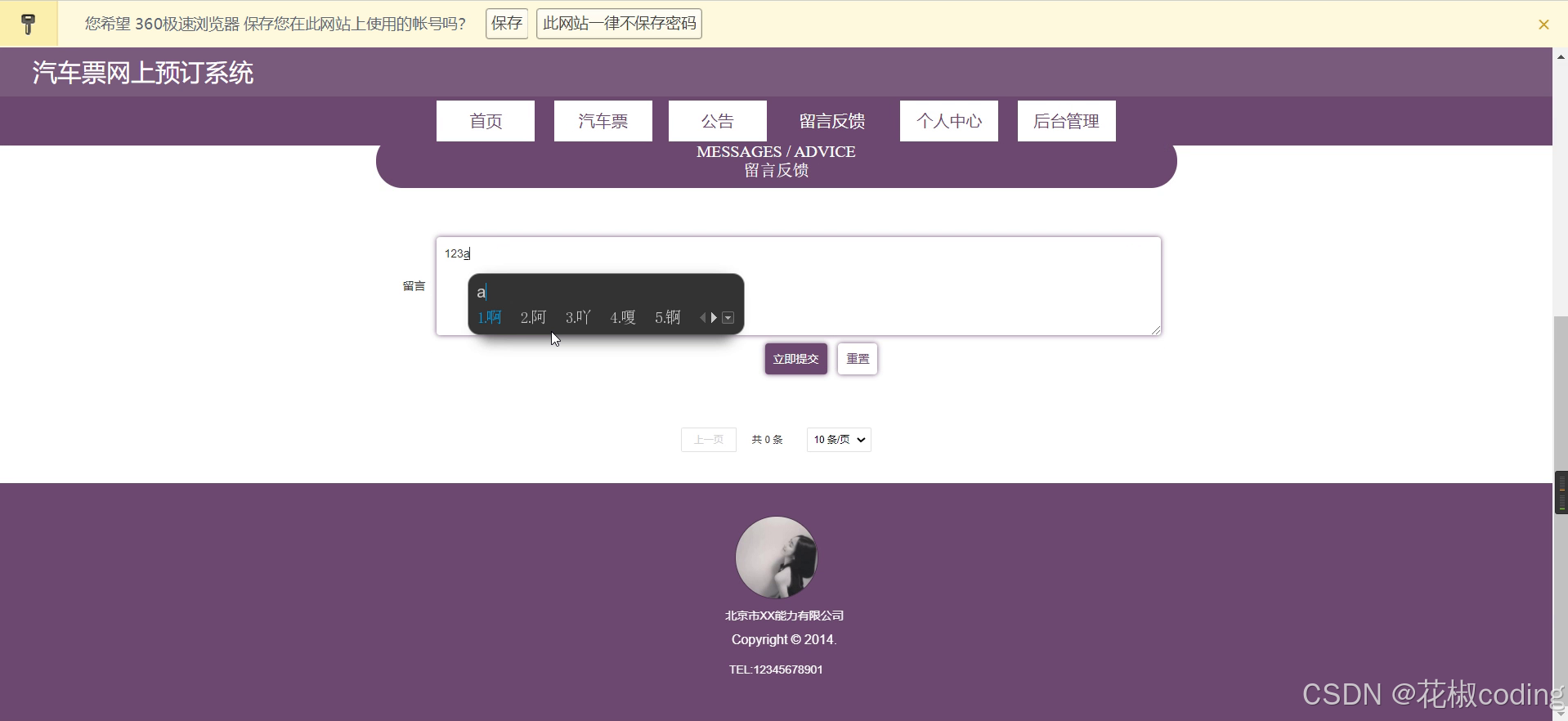
Task: Click the 上一页 previous page button
Action: click(709, 440)
